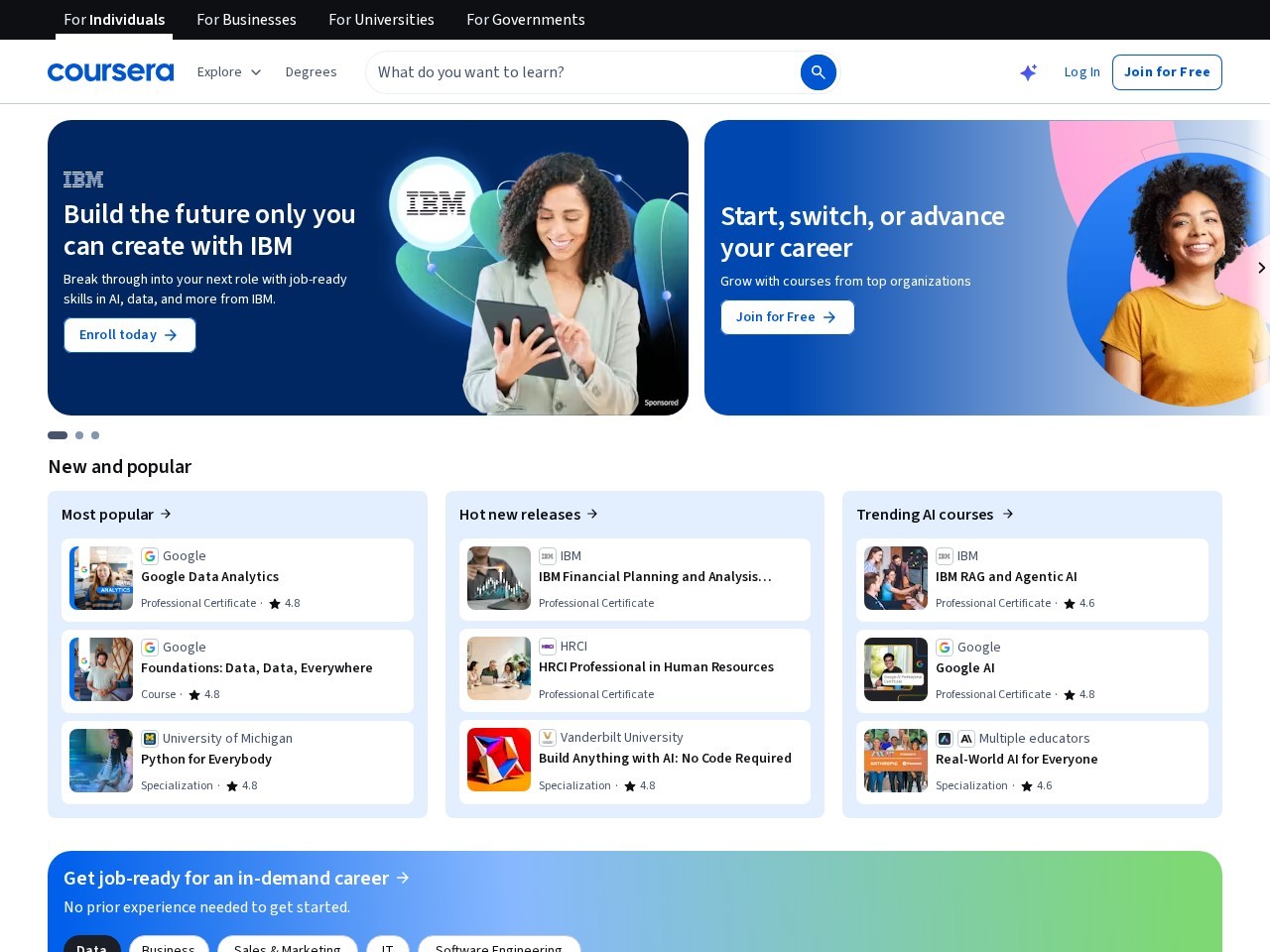Open HRCI Professional in Human Resources

[x=635, y=669]
